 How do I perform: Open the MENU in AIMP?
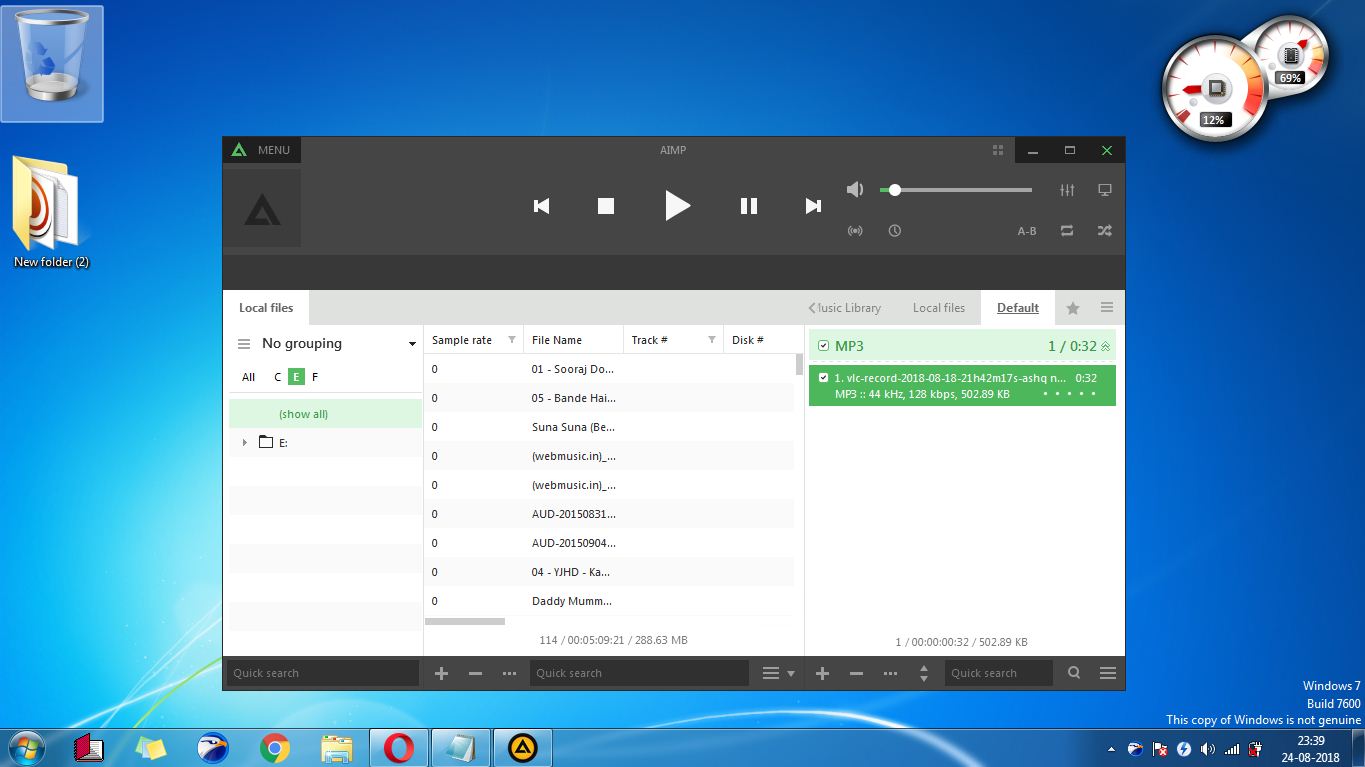(261, 149)
